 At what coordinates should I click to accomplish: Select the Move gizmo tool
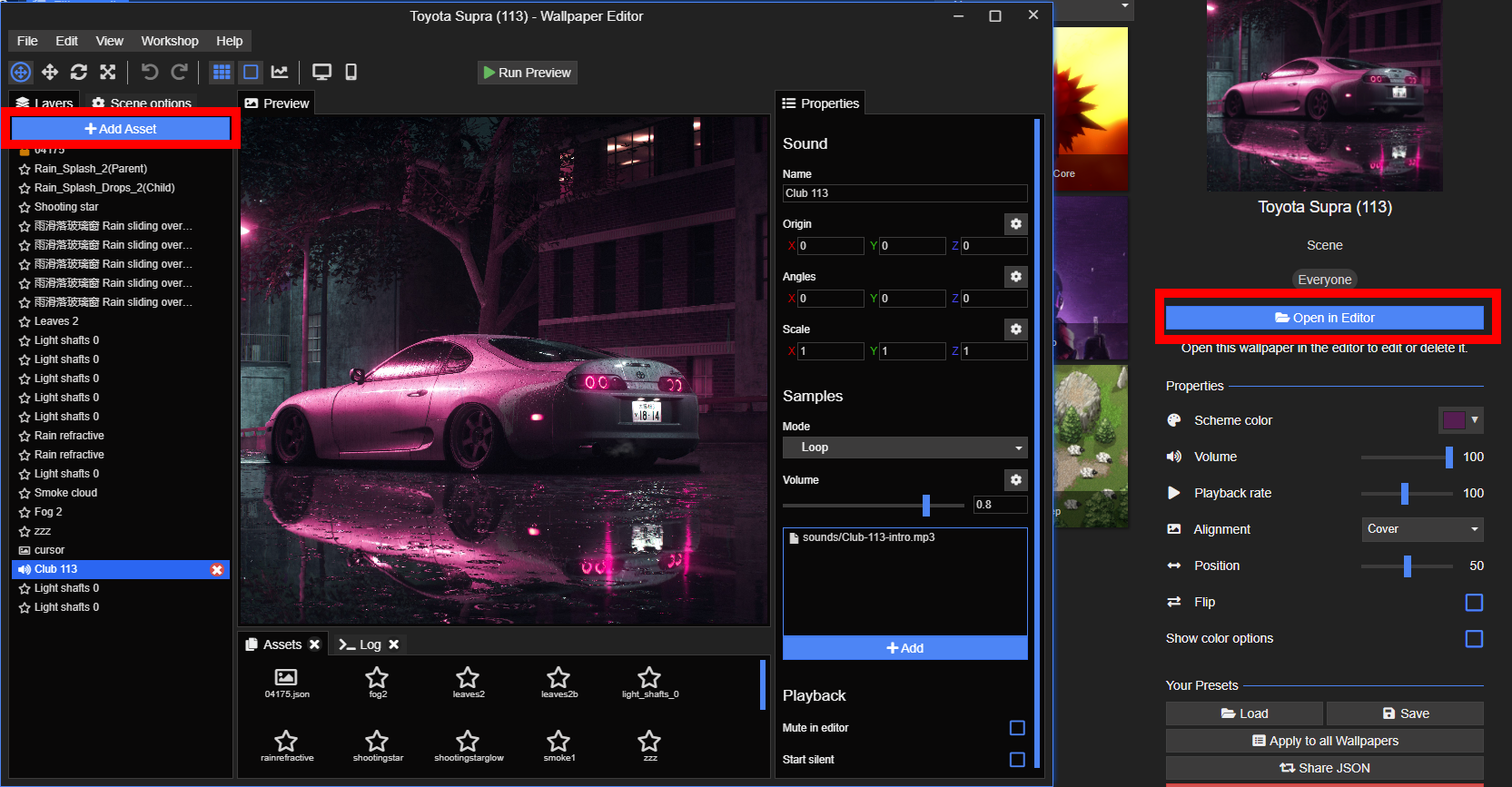50,72
